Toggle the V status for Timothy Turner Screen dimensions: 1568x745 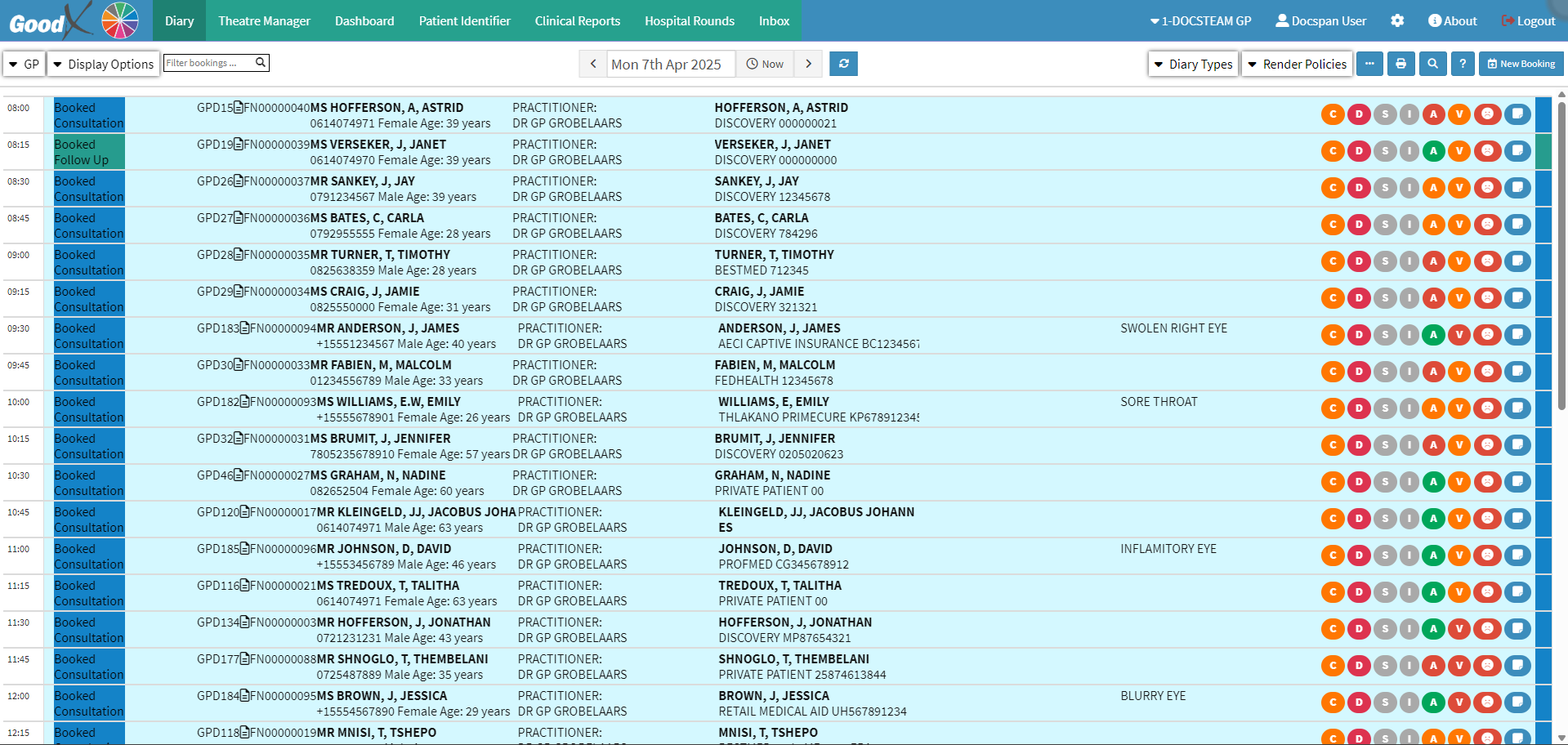click(1459, 261)
